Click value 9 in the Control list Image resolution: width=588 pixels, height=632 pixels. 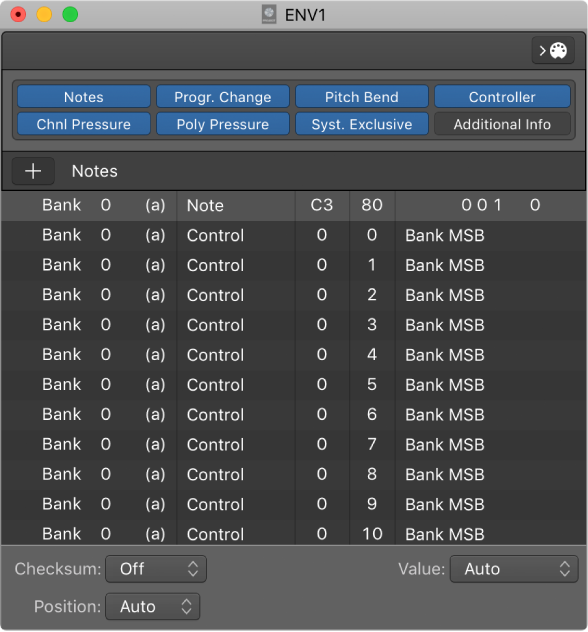(372, 504)
